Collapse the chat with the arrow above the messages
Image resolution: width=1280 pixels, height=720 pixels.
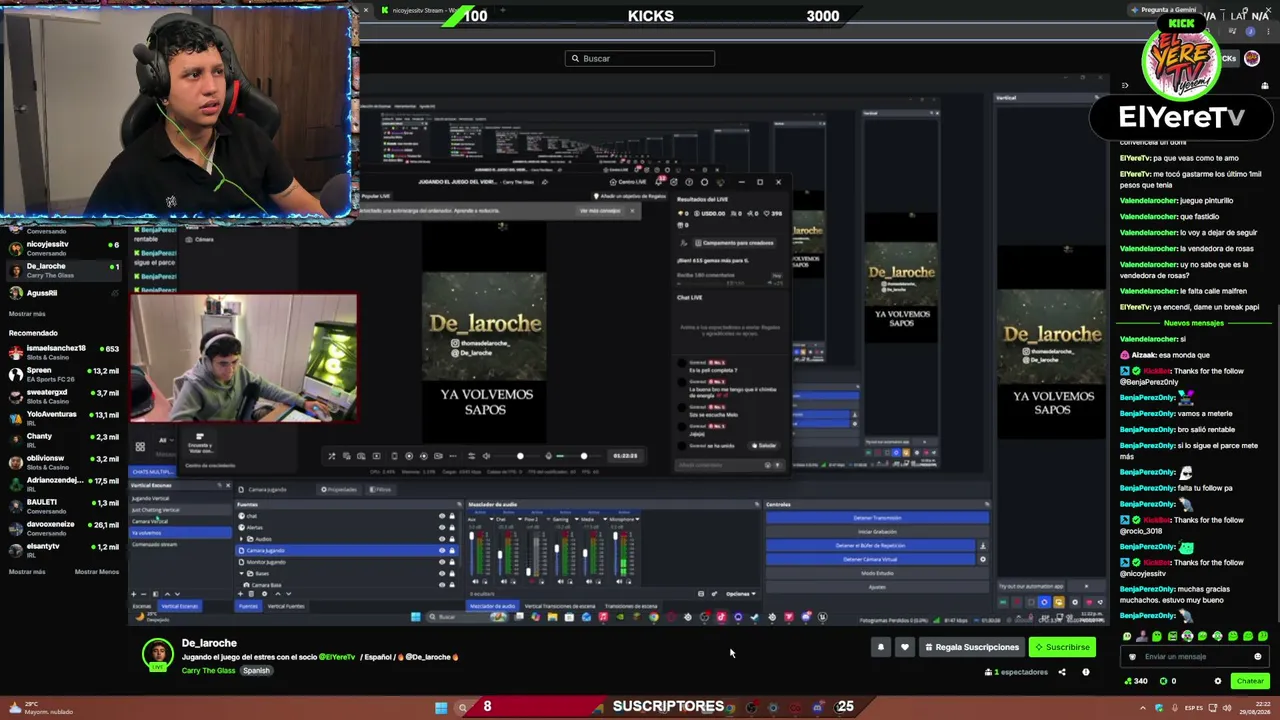[1125, 85]
